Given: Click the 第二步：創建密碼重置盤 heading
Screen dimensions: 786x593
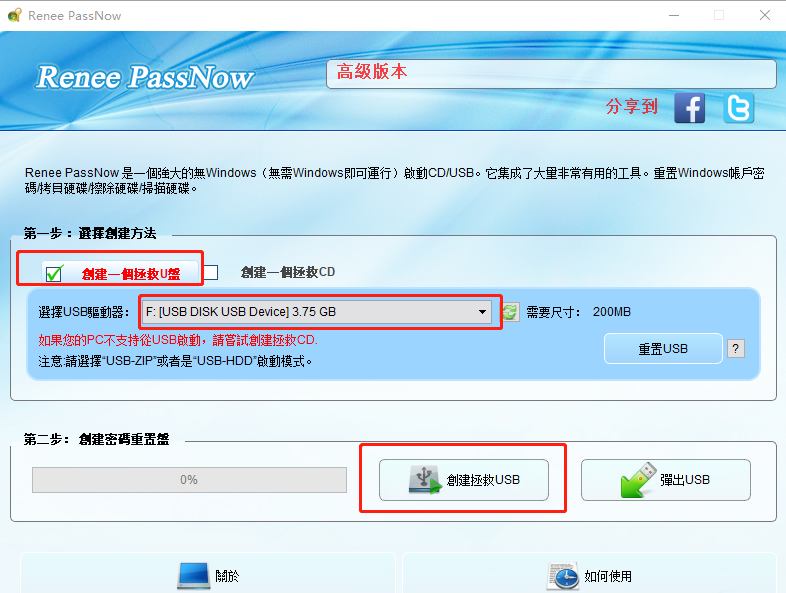Looking at the screenshot, I should click(96, 439).
